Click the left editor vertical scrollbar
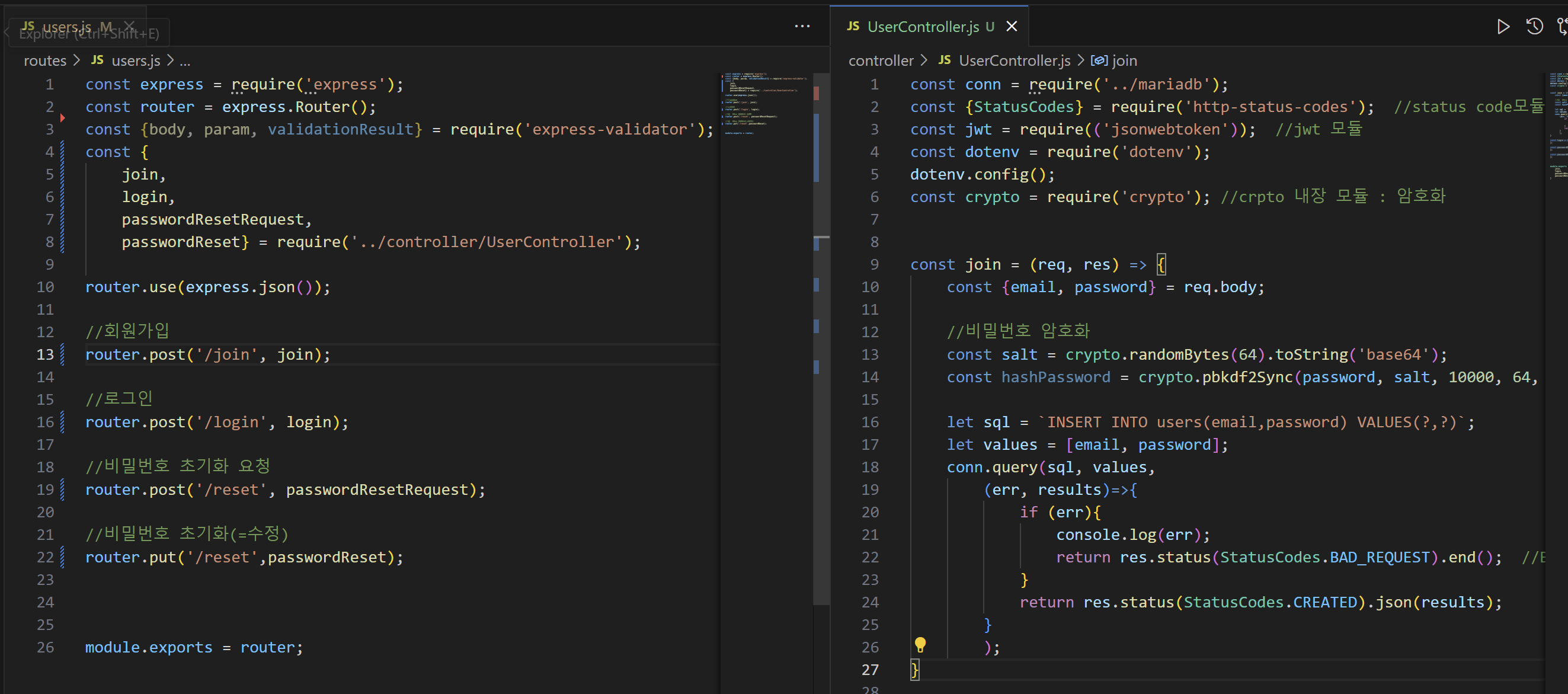This screenshot has width=1568, height=694. pos(821,340)
